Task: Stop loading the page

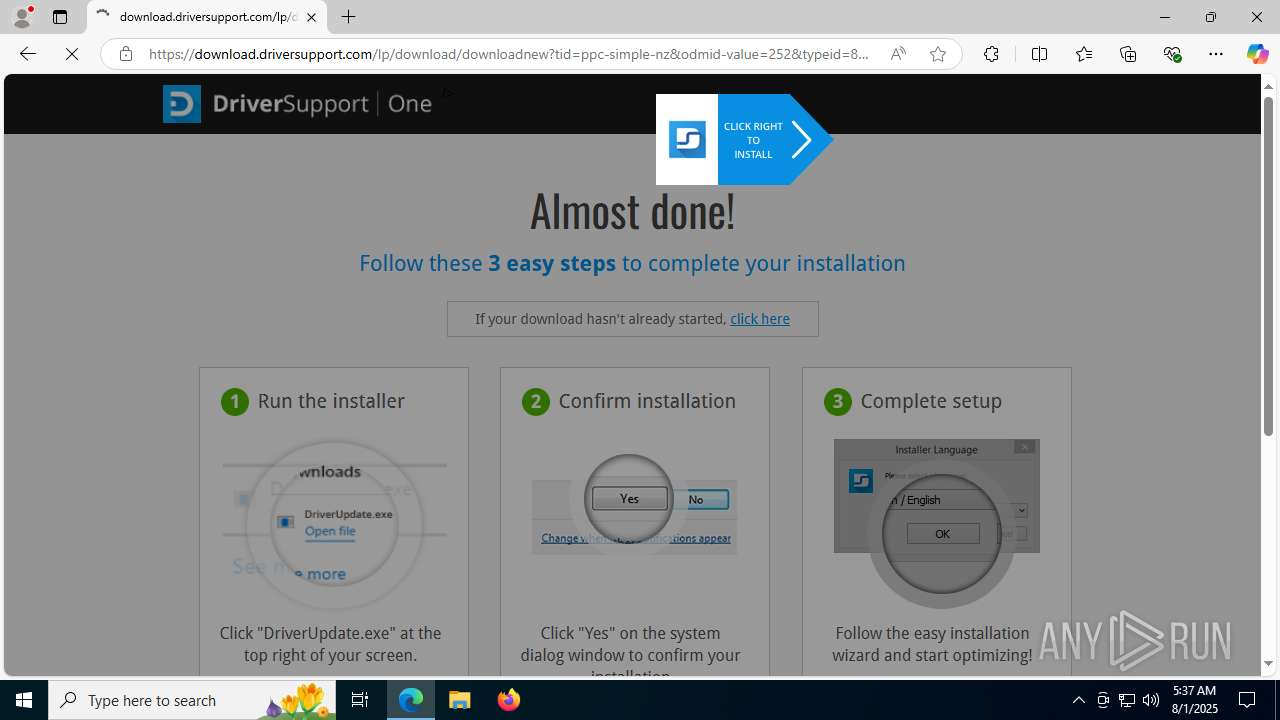Action: (72, 54)
